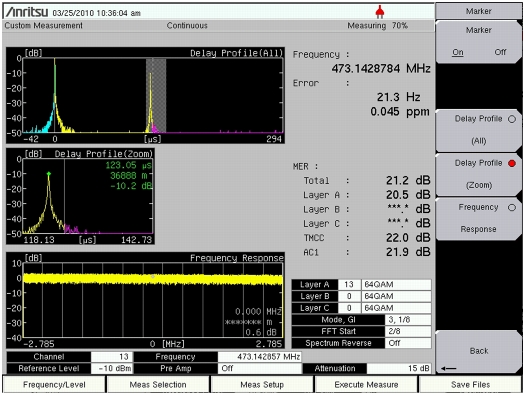Open the Meas Setup menu

pos(262,385)
